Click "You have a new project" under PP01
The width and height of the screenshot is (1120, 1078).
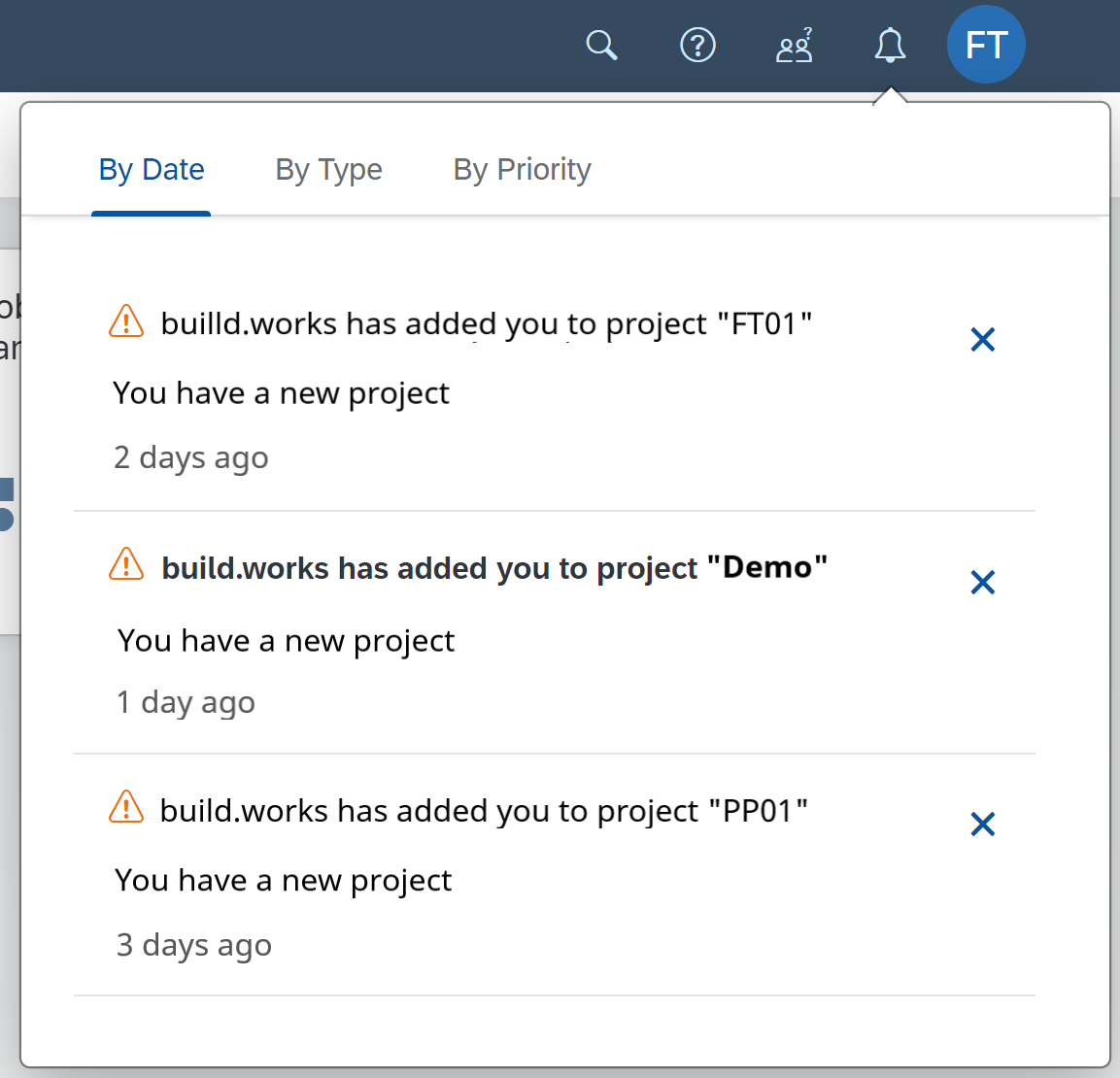283,881
